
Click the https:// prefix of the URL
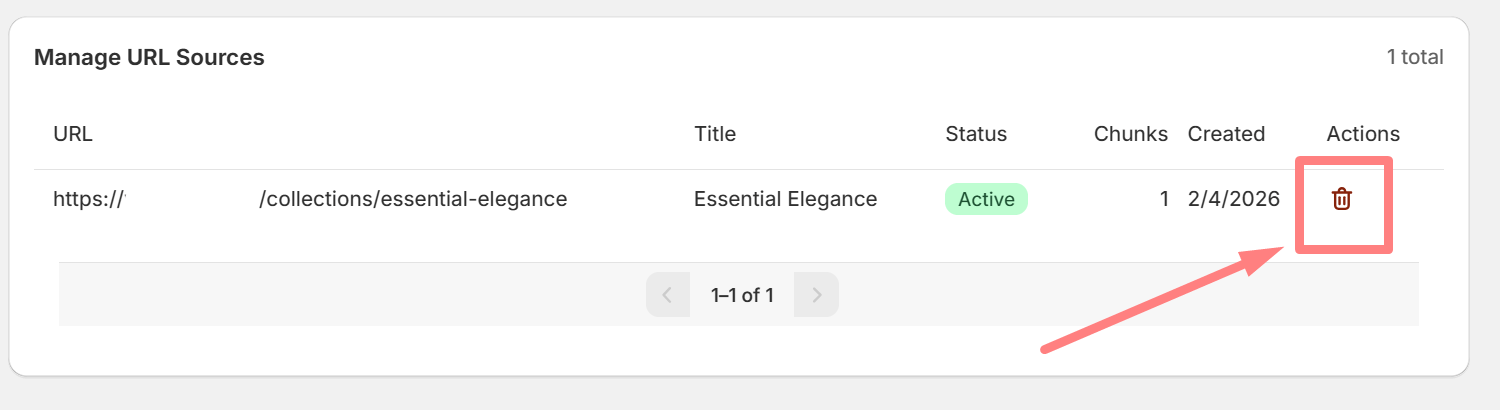[88, 199]
